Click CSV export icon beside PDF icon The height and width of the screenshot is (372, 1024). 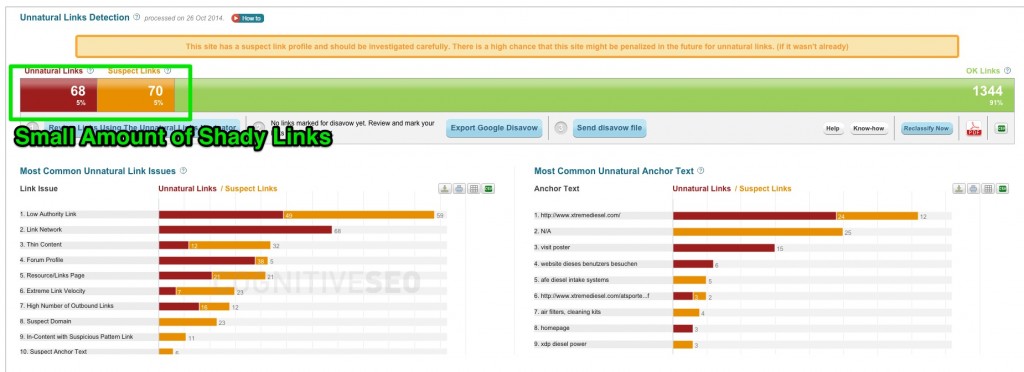pyautogui.click(x=1001, y=129)
